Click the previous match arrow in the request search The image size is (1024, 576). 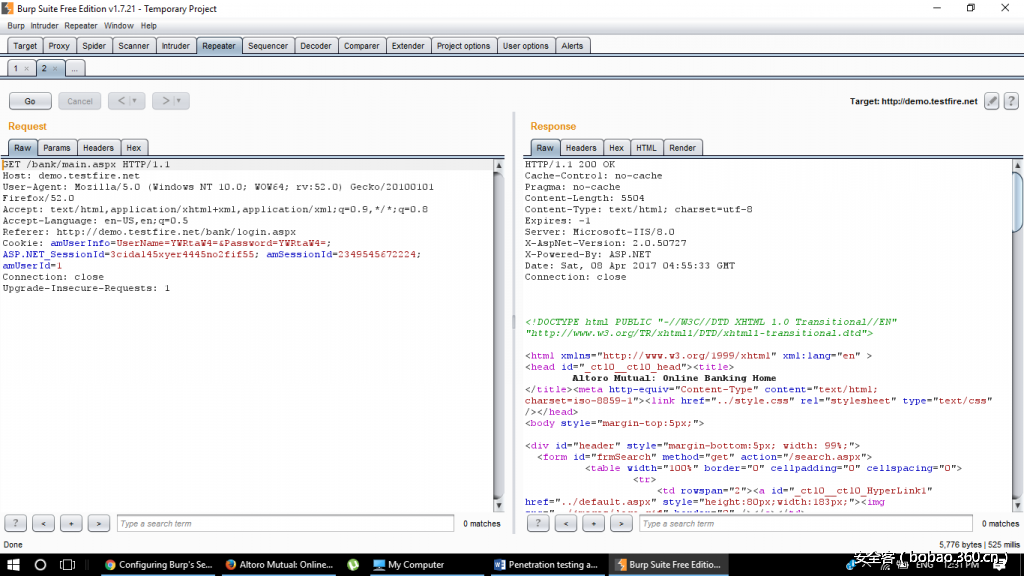[42, 522]
